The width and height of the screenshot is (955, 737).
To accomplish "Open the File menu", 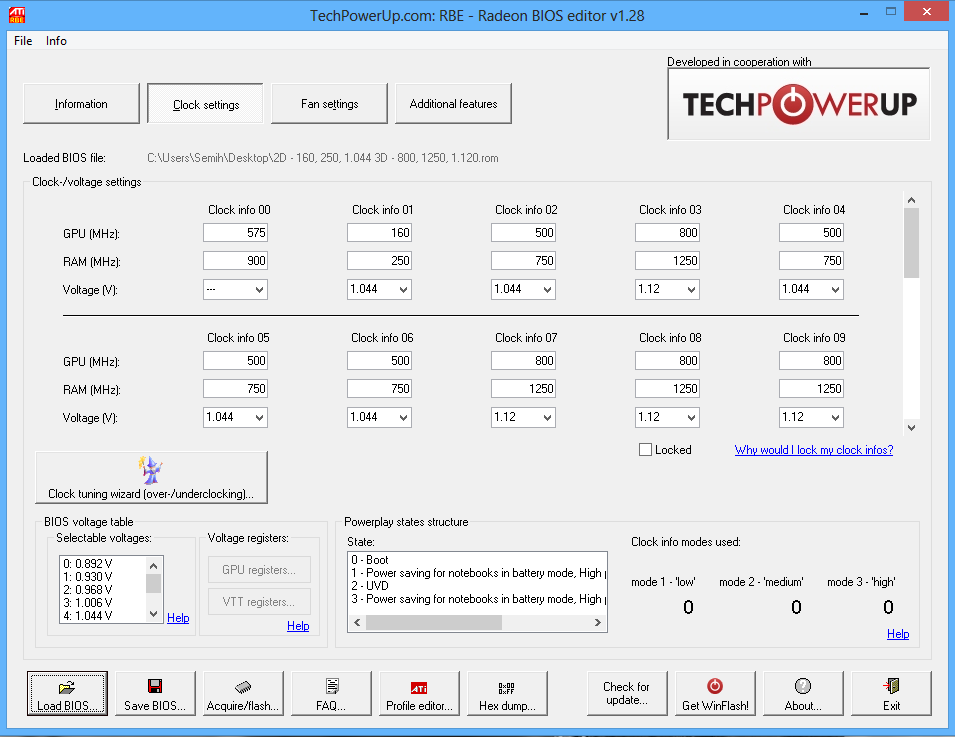I will click(23, 41).
